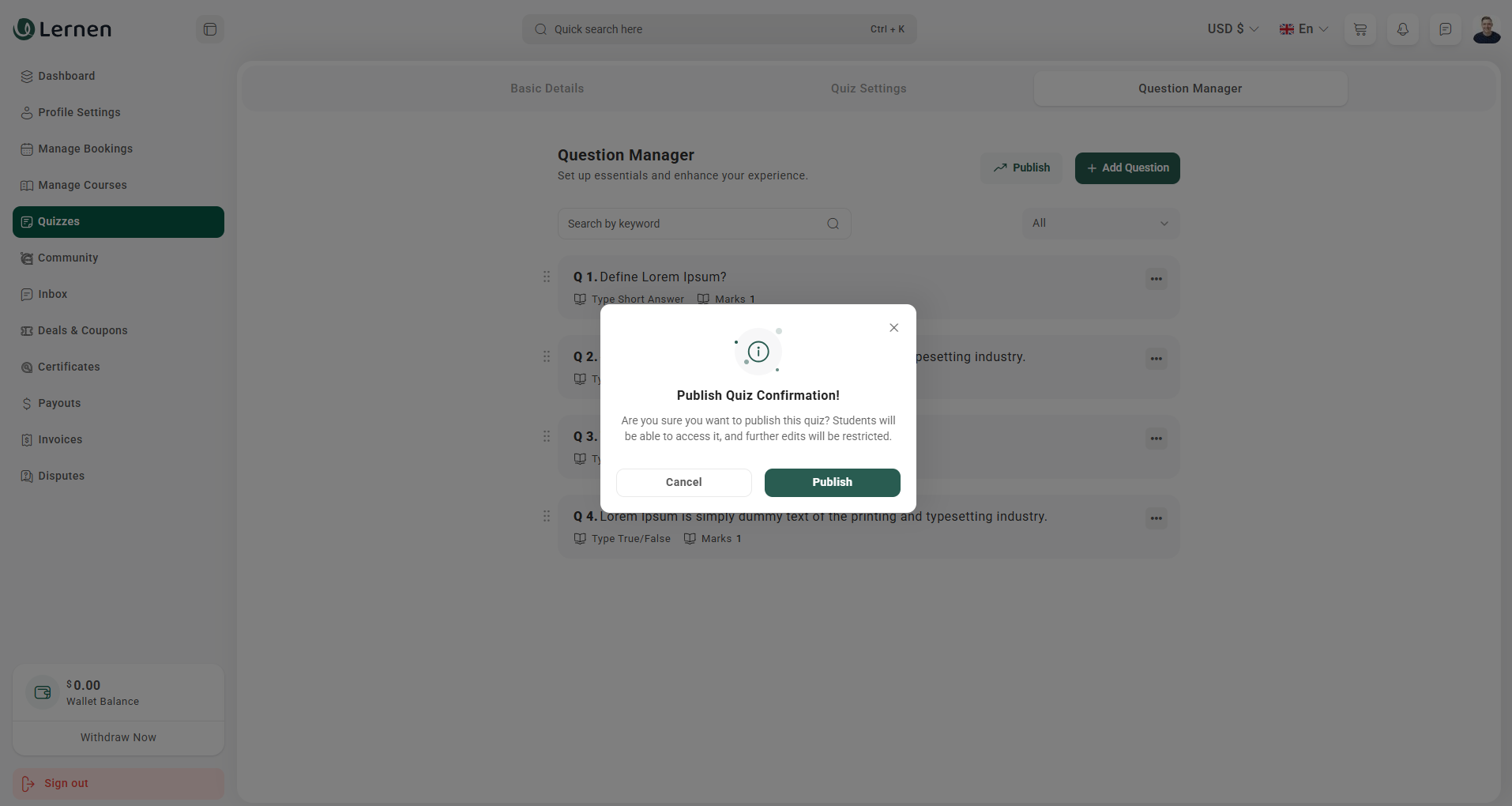Click the shopping cart icon
The width and height of the screenshot is (1512, 806).
click(1360, 29)
